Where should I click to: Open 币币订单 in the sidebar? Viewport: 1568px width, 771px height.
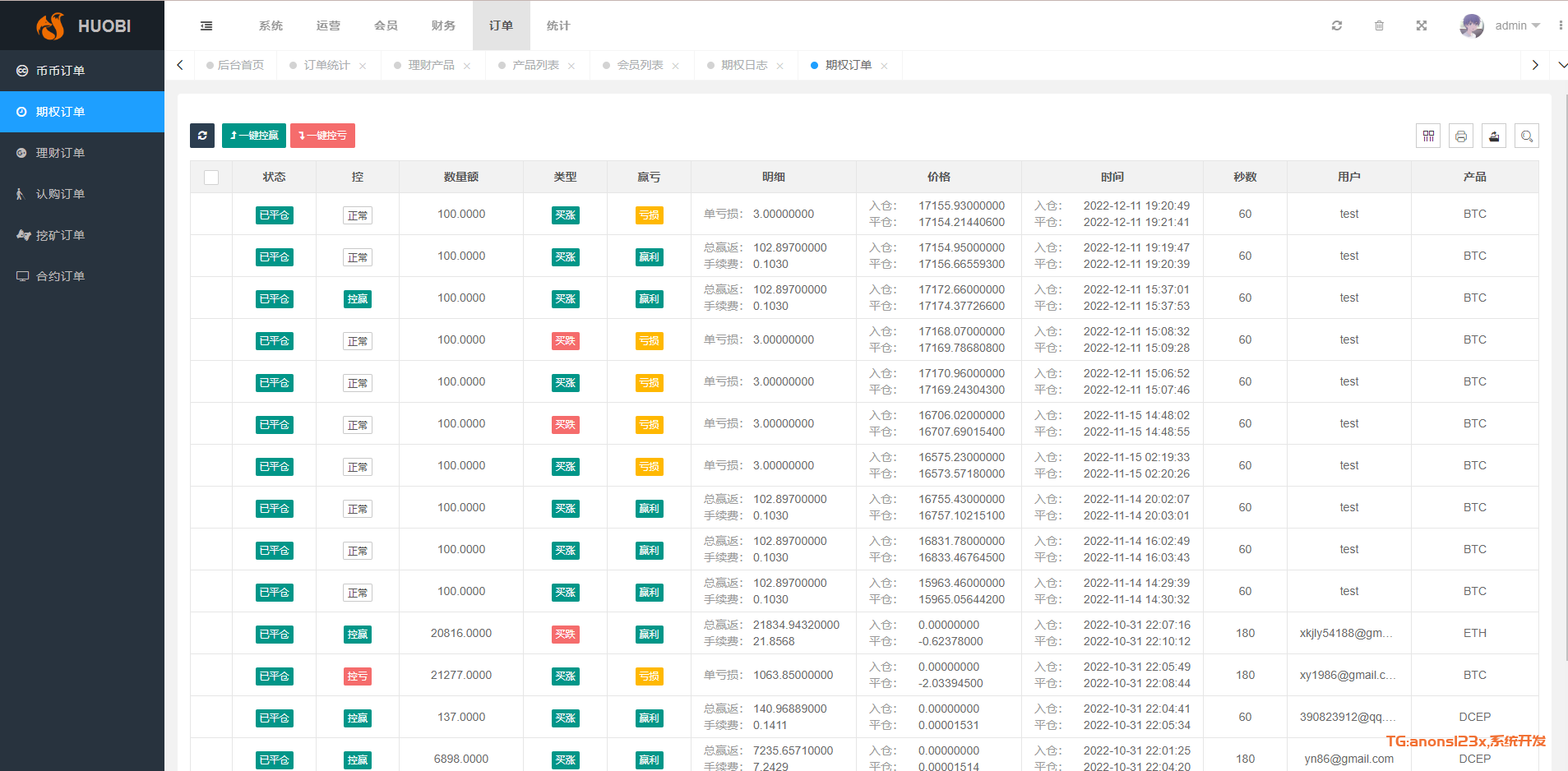point(82,71)
